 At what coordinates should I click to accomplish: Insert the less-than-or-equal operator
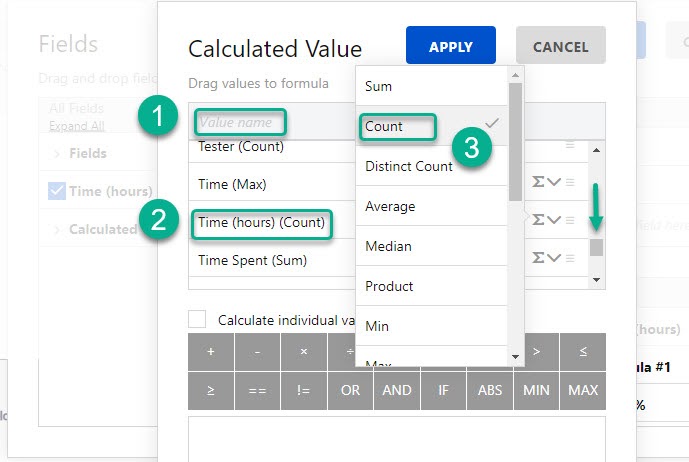583,352
